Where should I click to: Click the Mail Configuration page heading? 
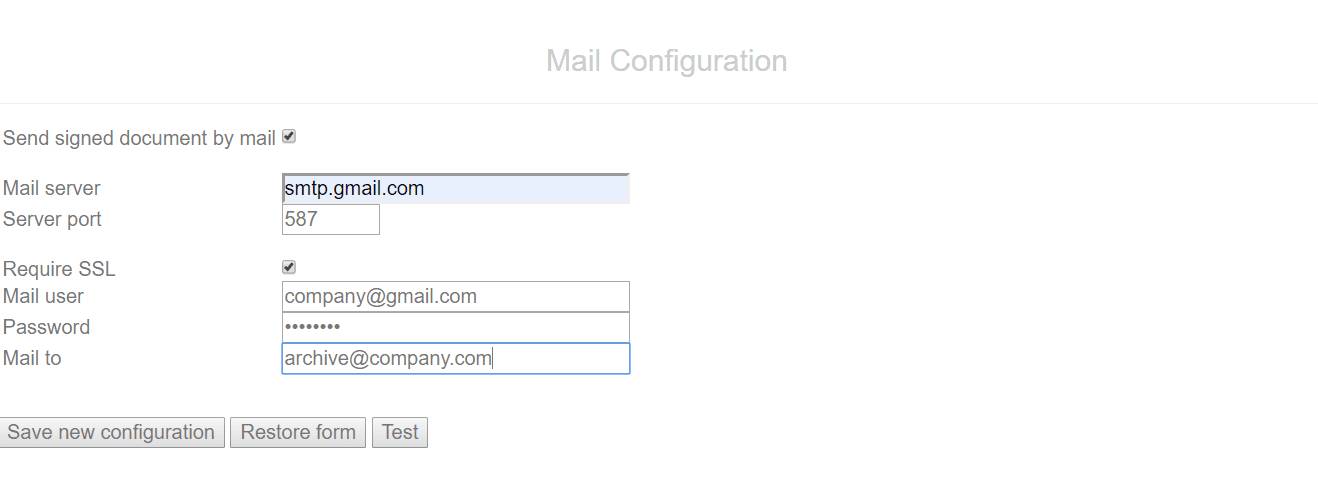pyautogui.click(x=666, y=61)
